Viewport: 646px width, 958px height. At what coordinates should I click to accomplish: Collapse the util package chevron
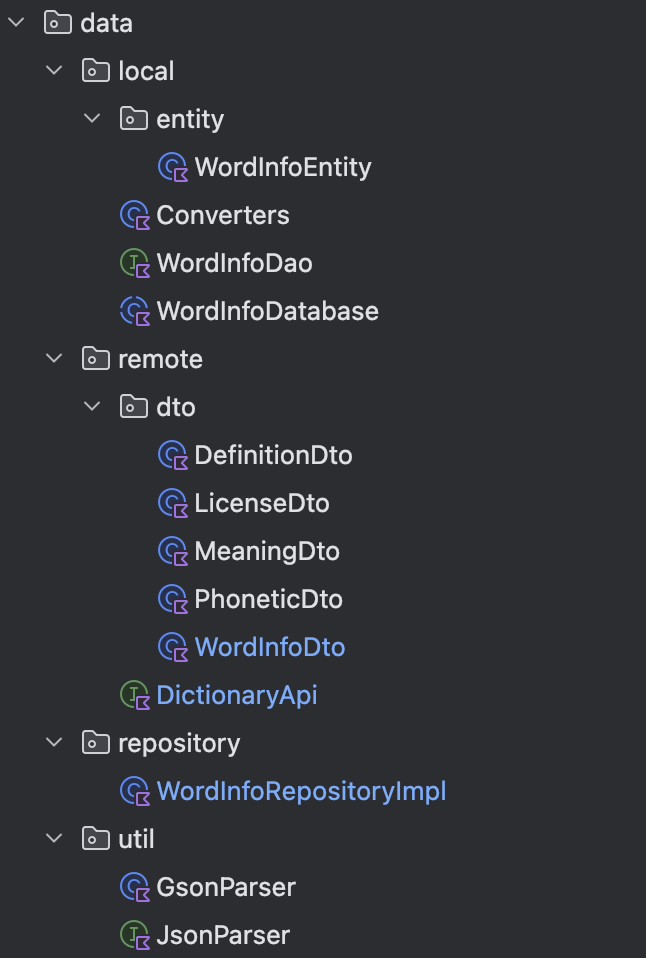[x=54, y=839]
